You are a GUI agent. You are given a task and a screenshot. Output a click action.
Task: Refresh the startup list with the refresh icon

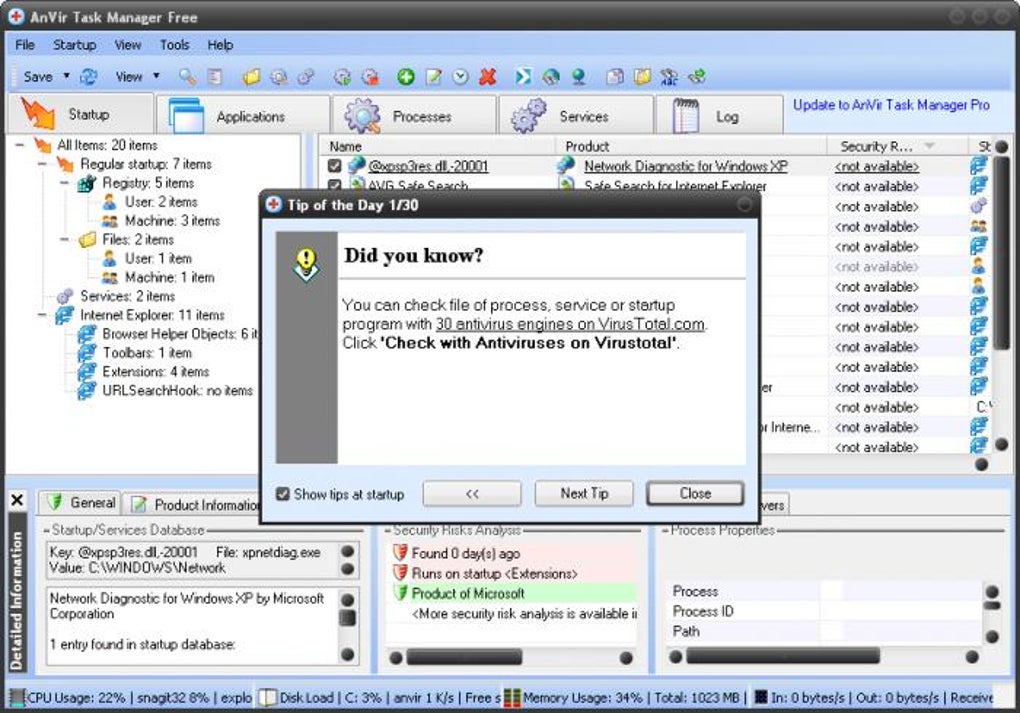pos(87,76)
